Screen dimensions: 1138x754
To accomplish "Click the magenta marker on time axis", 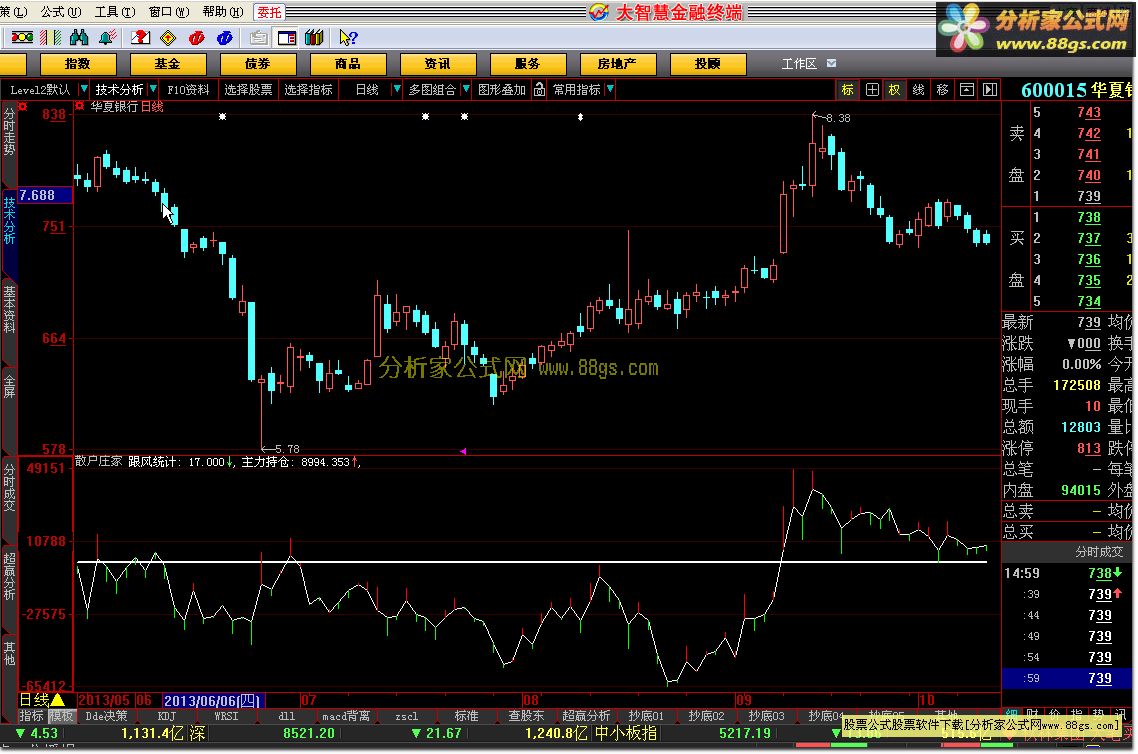I will (462, 451).
